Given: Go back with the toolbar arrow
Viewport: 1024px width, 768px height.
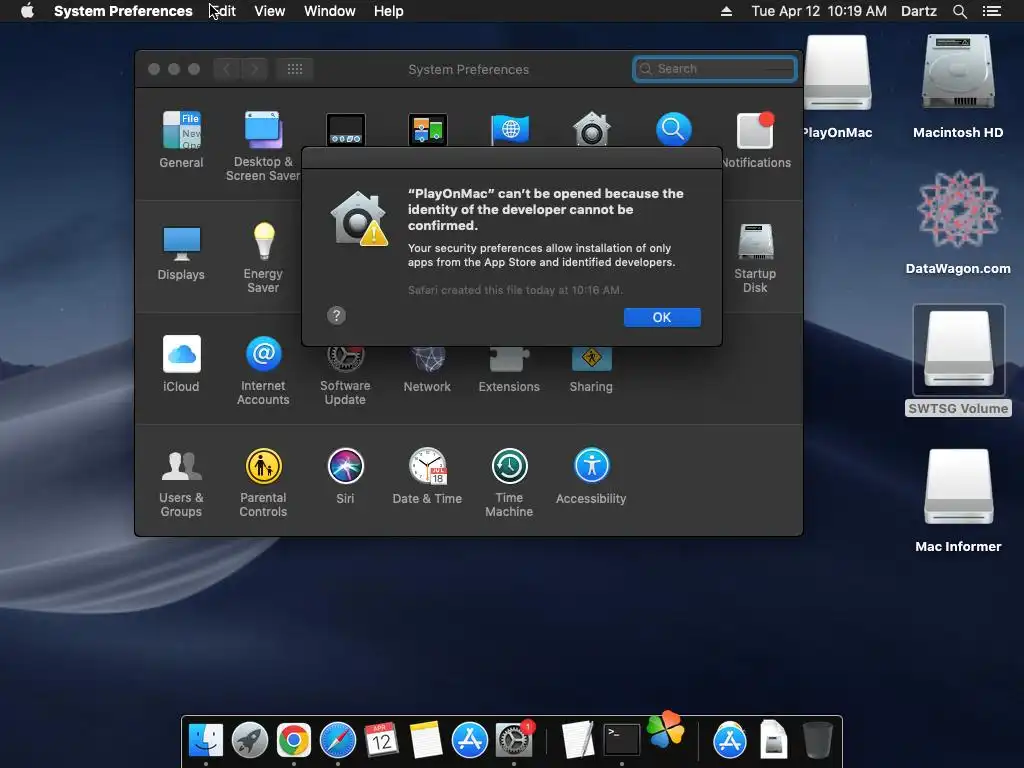Looking at the screenshot, I should pyautogui.click(x=227, y=69).
